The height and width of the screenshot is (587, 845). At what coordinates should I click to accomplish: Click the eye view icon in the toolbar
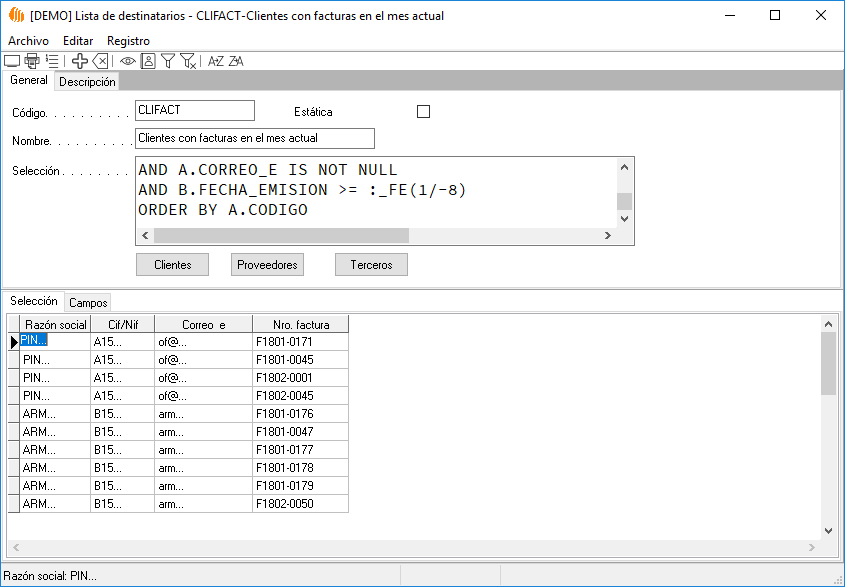(x=128, y=61)
